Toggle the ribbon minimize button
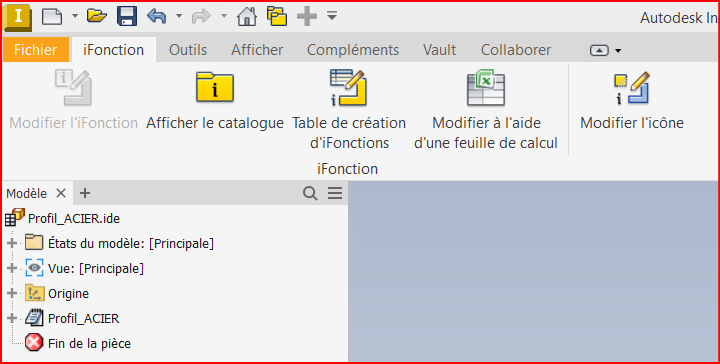The width and height of the screenshot is (720, 364). click(599, 50)
